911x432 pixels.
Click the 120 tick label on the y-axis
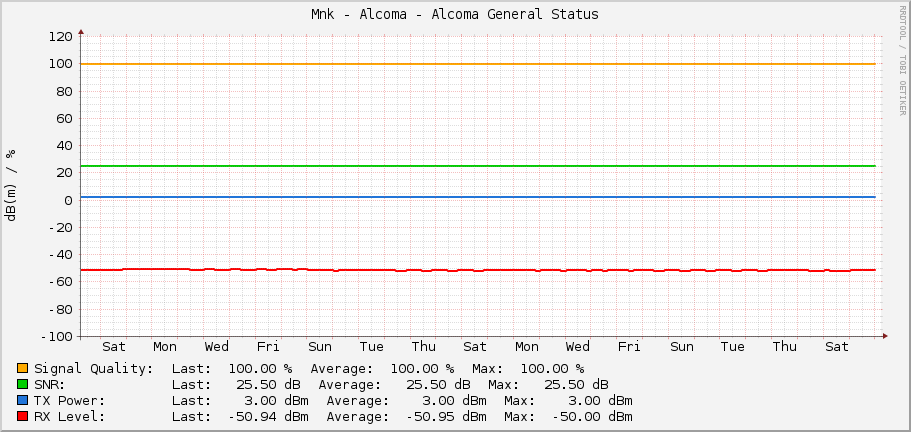59,36
